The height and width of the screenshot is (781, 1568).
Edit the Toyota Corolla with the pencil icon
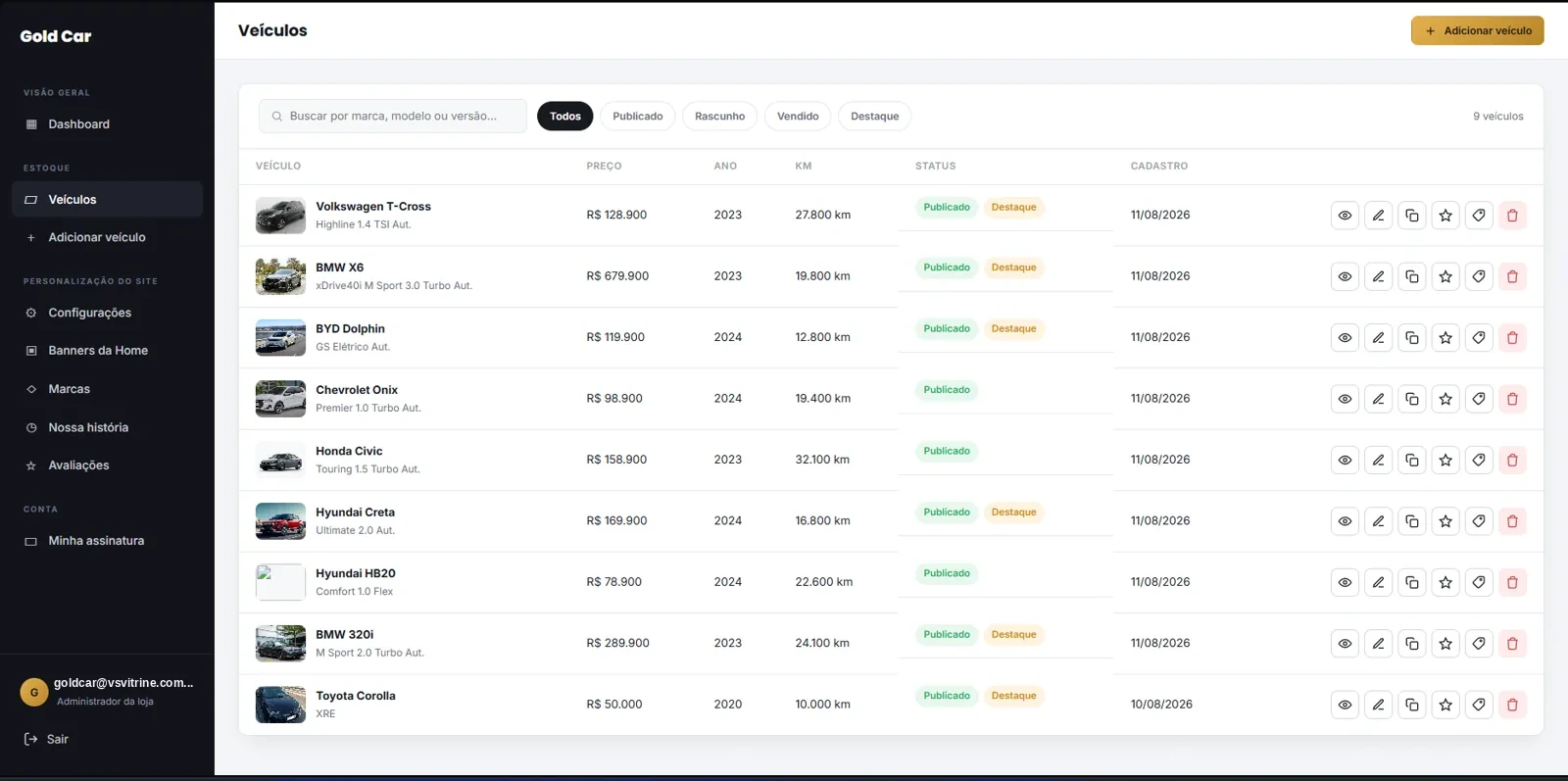click(x=1378, y=705)
